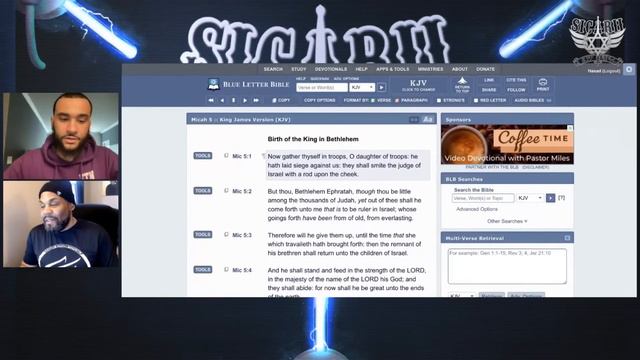Click the Return to Top icon
Screen dimensions: 640x360
tap(462, 85)
